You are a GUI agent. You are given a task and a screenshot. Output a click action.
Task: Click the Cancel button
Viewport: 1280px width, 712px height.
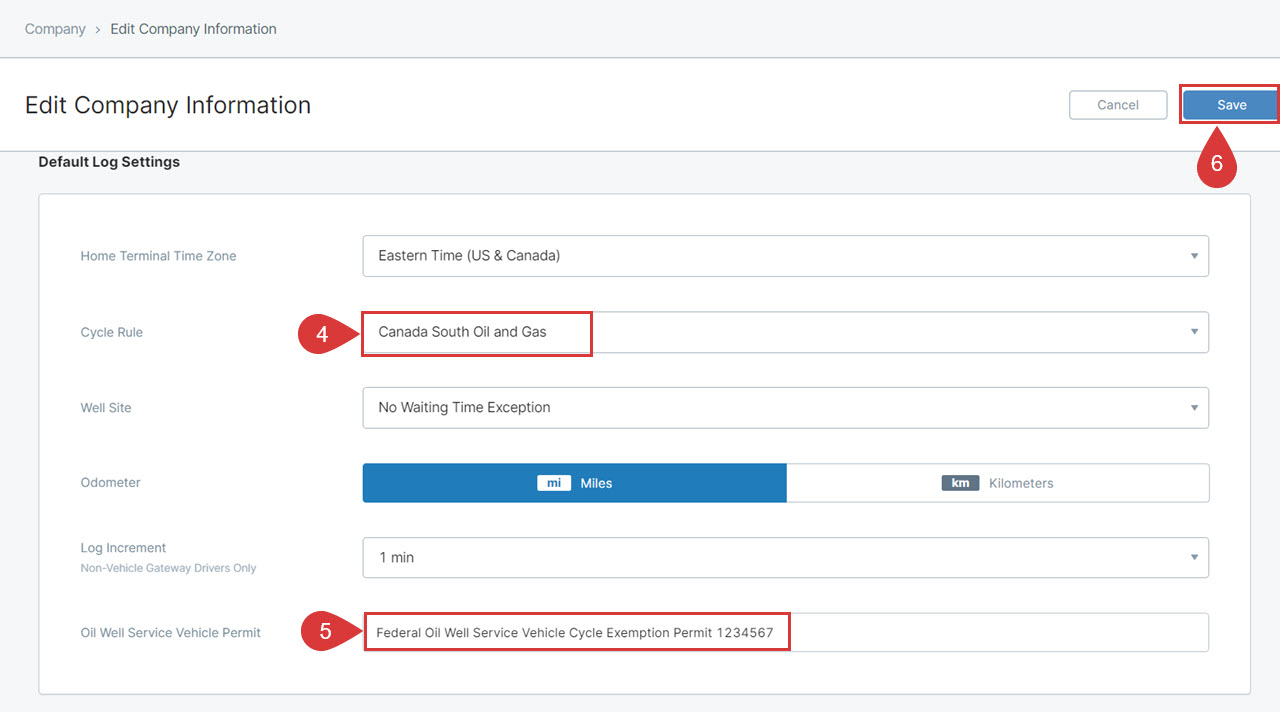click(1118, 105)
